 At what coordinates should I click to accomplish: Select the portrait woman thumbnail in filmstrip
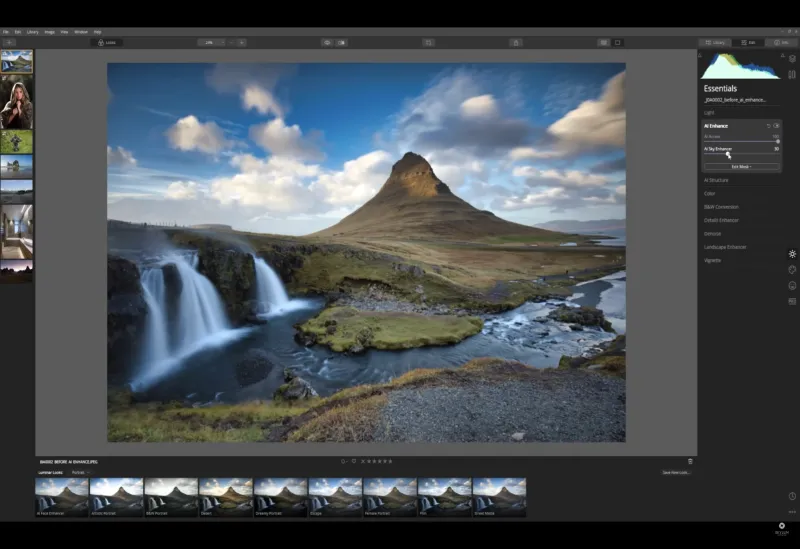[16, 101]
